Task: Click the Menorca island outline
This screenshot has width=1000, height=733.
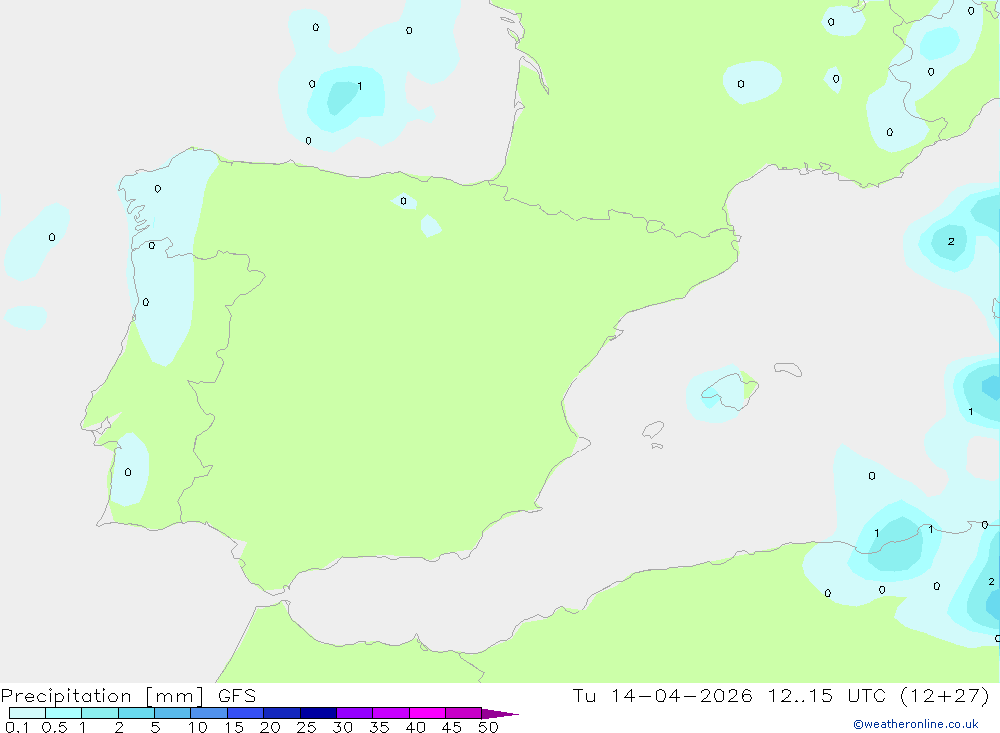Action: click(788, 369)
